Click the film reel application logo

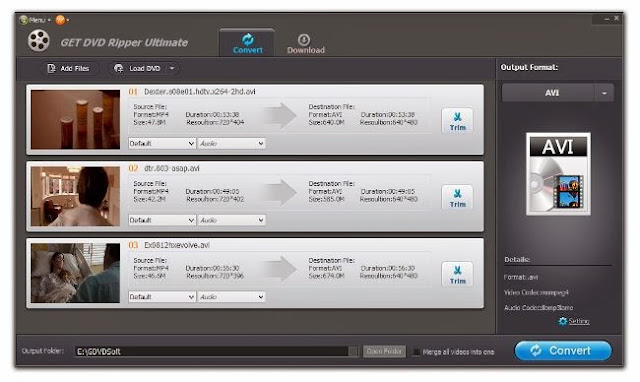tap(38, 40)
